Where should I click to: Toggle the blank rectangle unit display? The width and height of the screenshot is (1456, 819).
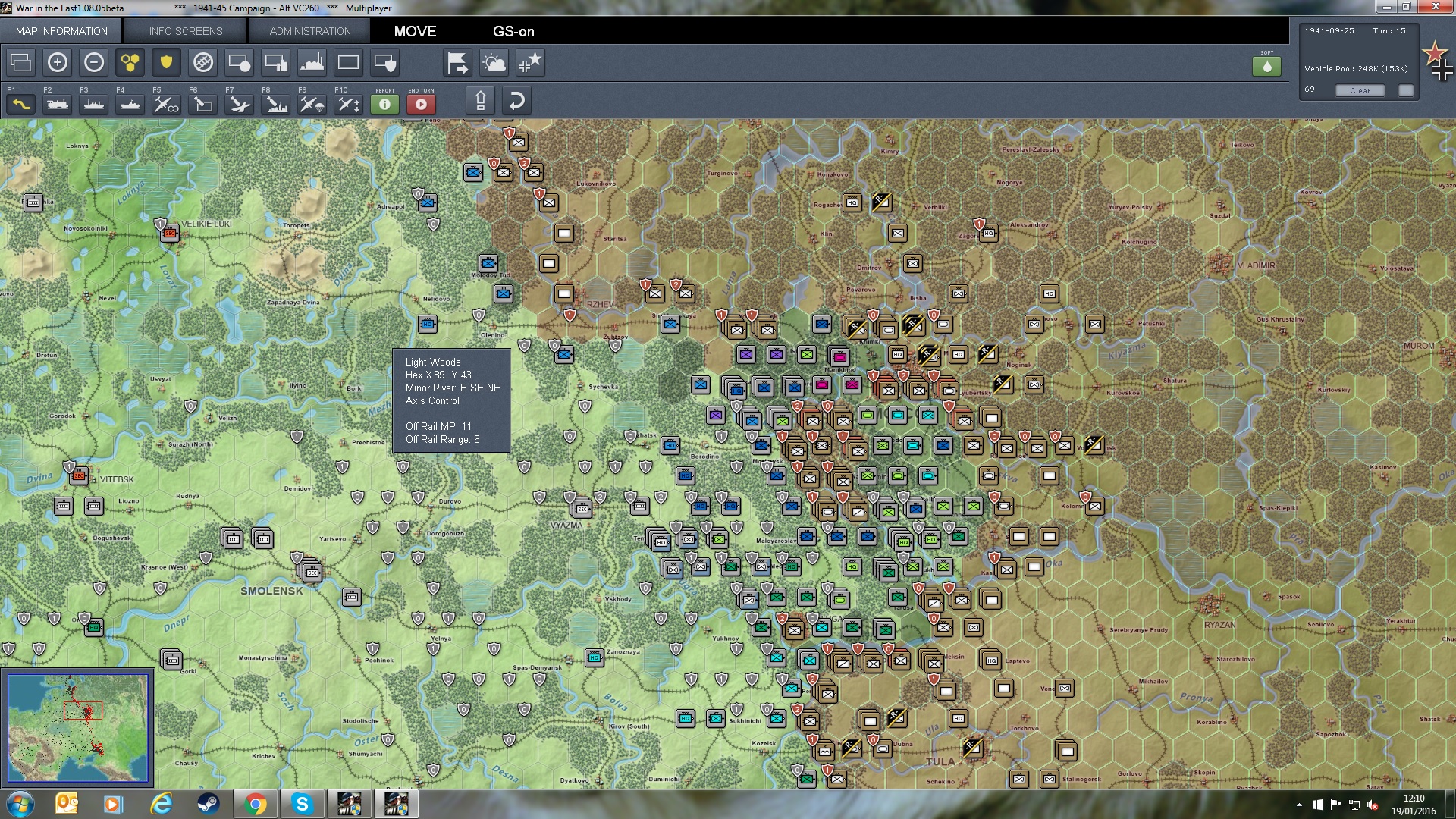pos(348,62)
